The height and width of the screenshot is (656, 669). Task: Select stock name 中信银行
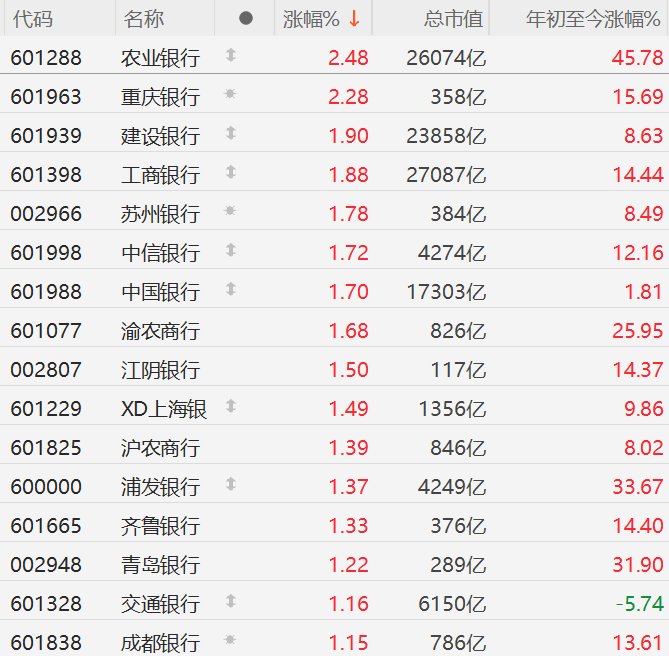pos(160,253)
